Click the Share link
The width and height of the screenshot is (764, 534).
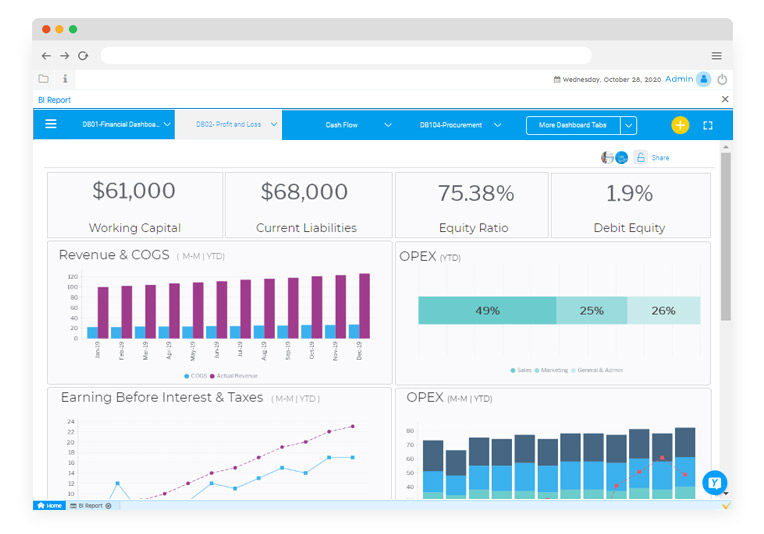click(660, 158)
